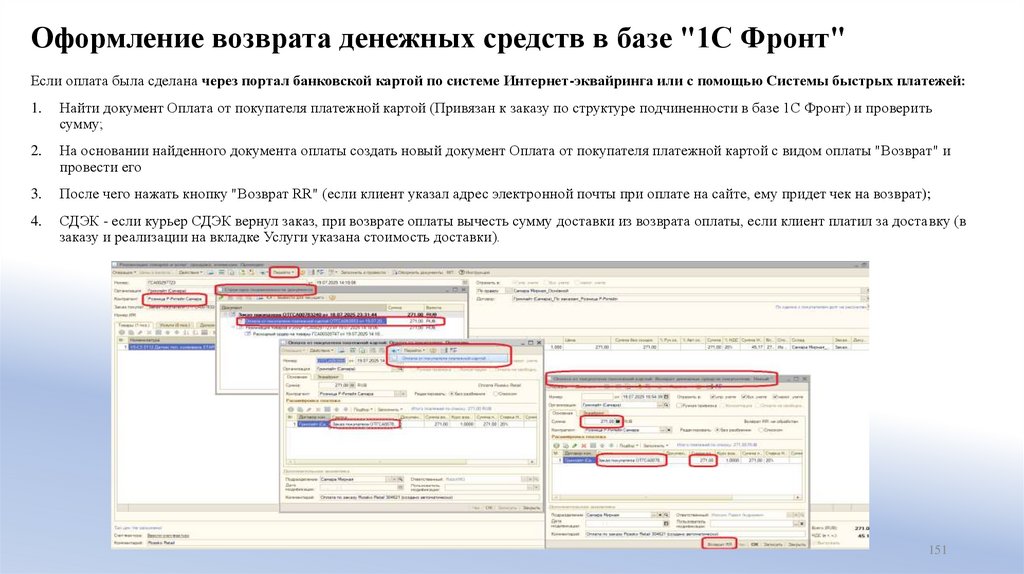Image resolution: width=1024 pixels, height=574 pixels.
Task: Open Контрагент selection button in middle payment window
Action: tap(397, 394)
